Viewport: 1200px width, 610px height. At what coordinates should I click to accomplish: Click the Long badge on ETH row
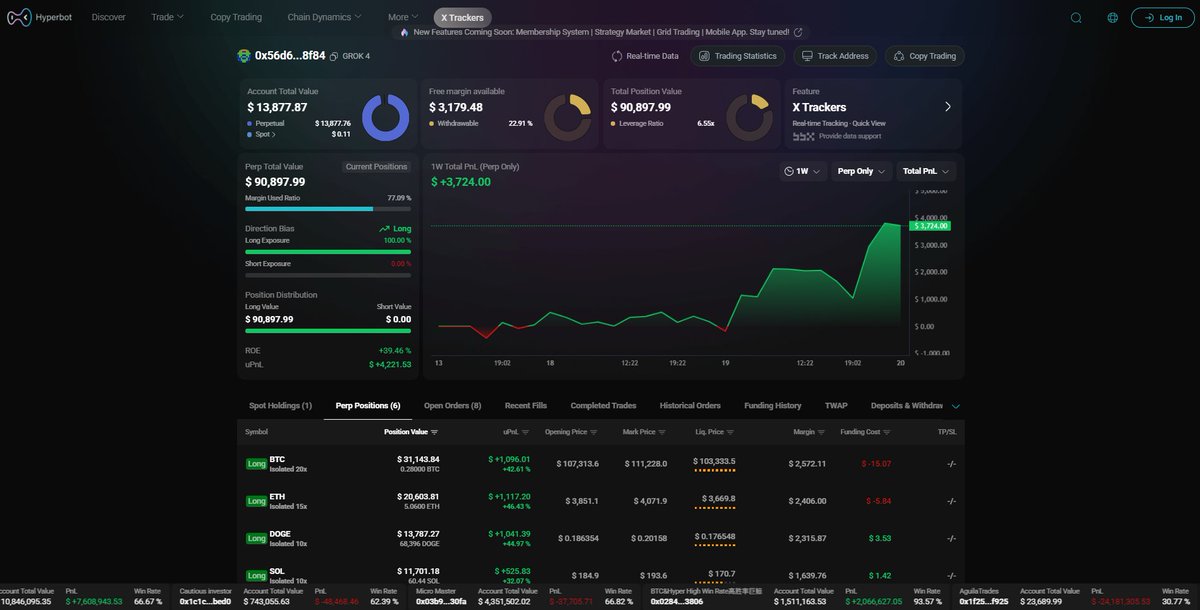(256, 501)
